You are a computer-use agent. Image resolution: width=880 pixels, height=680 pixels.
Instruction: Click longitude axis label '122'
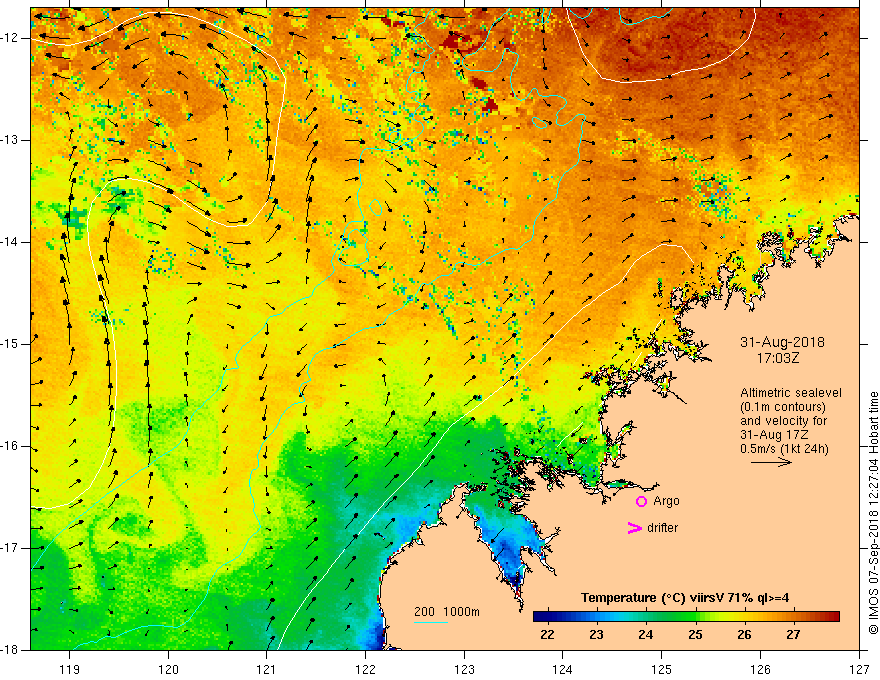(x=365, y=669)
